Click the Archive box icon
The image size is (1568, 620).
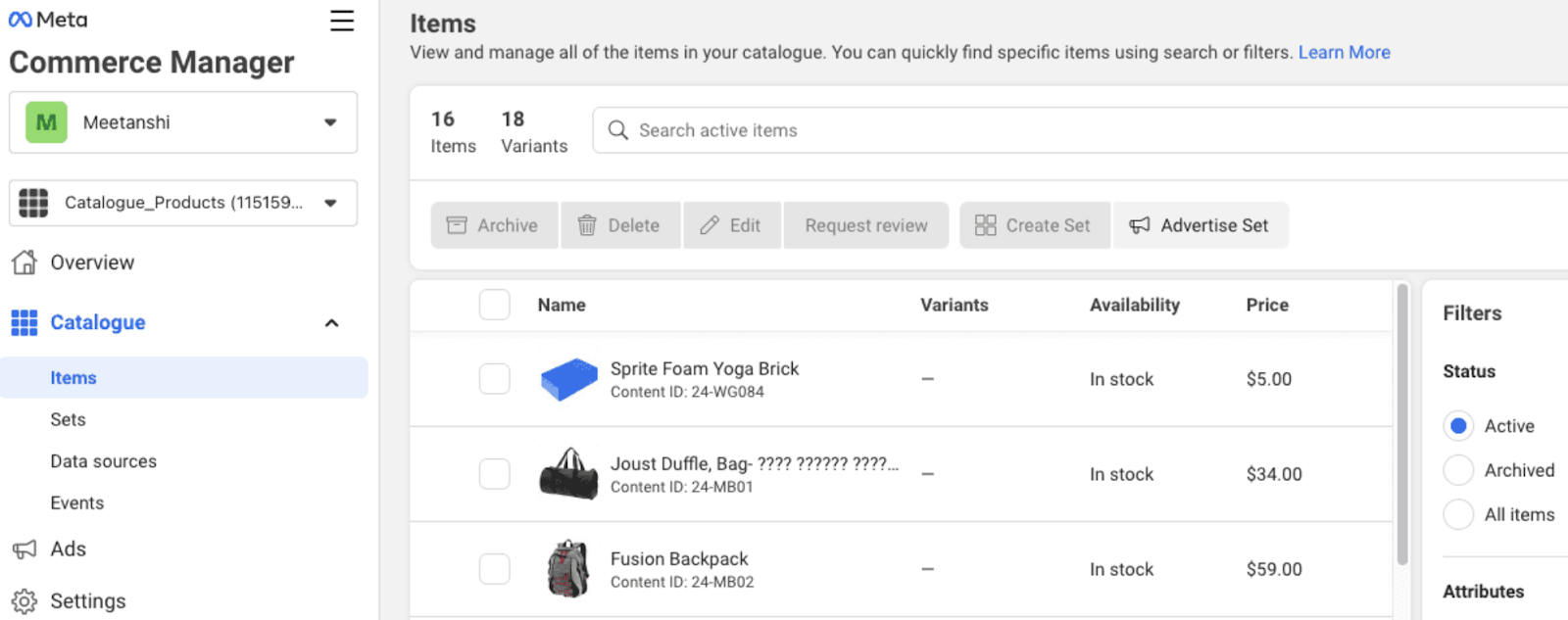457,225
